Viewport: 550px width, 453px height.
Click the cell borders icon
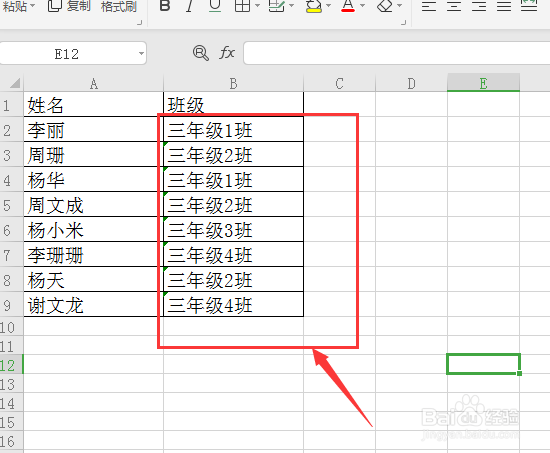(x=242, y=6)
